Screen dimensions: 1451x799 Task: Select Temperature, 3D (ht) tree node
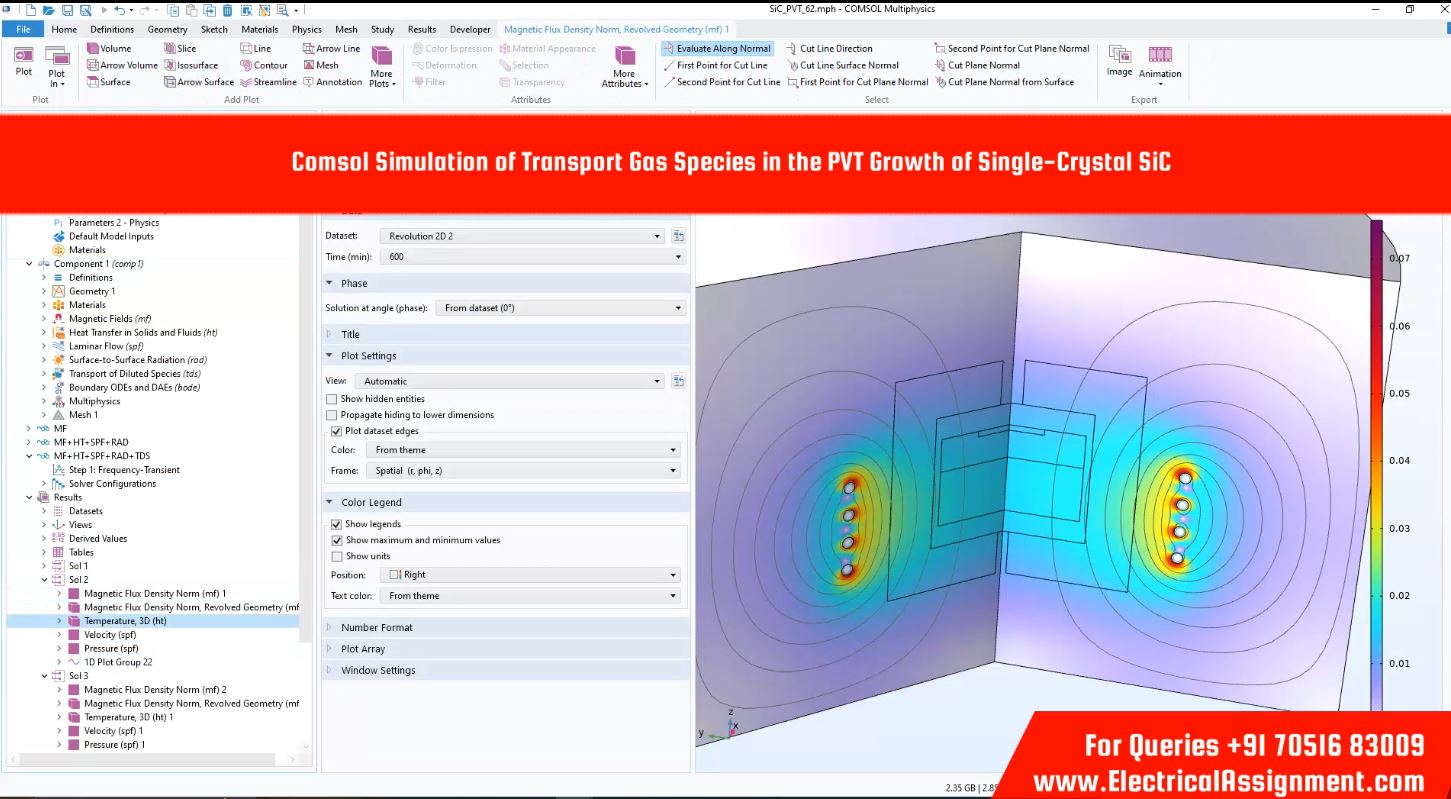(125, 621)
